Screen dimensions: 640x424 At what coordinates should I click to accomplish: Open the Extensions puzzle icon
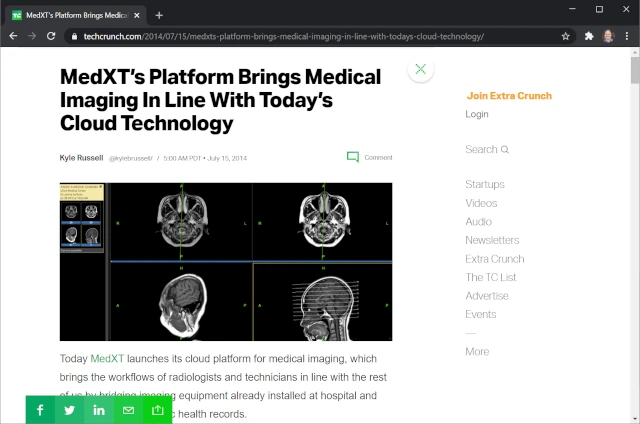point(589,36)
